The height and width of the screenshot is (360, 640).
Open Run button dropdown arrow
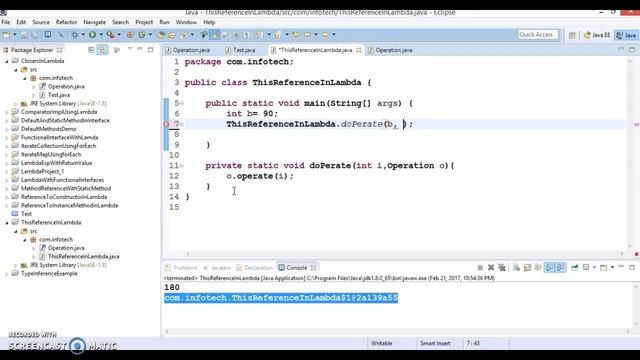(x=101, y=35)
